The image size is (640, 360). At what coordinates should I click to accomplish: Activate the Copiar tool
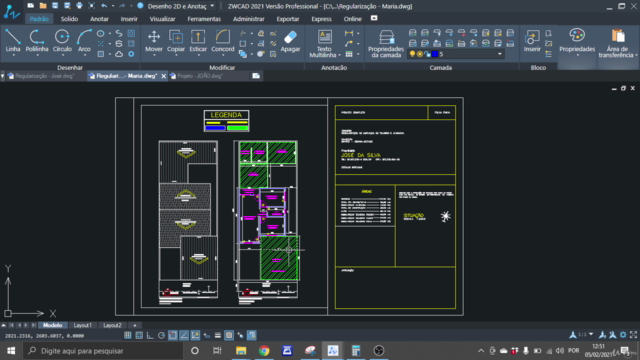coord(176,40)
